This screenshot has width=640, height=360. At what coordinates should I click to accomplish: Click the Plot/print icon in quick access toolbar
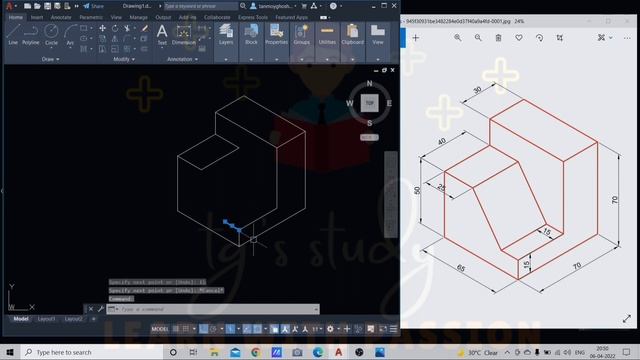pos(67,6)
